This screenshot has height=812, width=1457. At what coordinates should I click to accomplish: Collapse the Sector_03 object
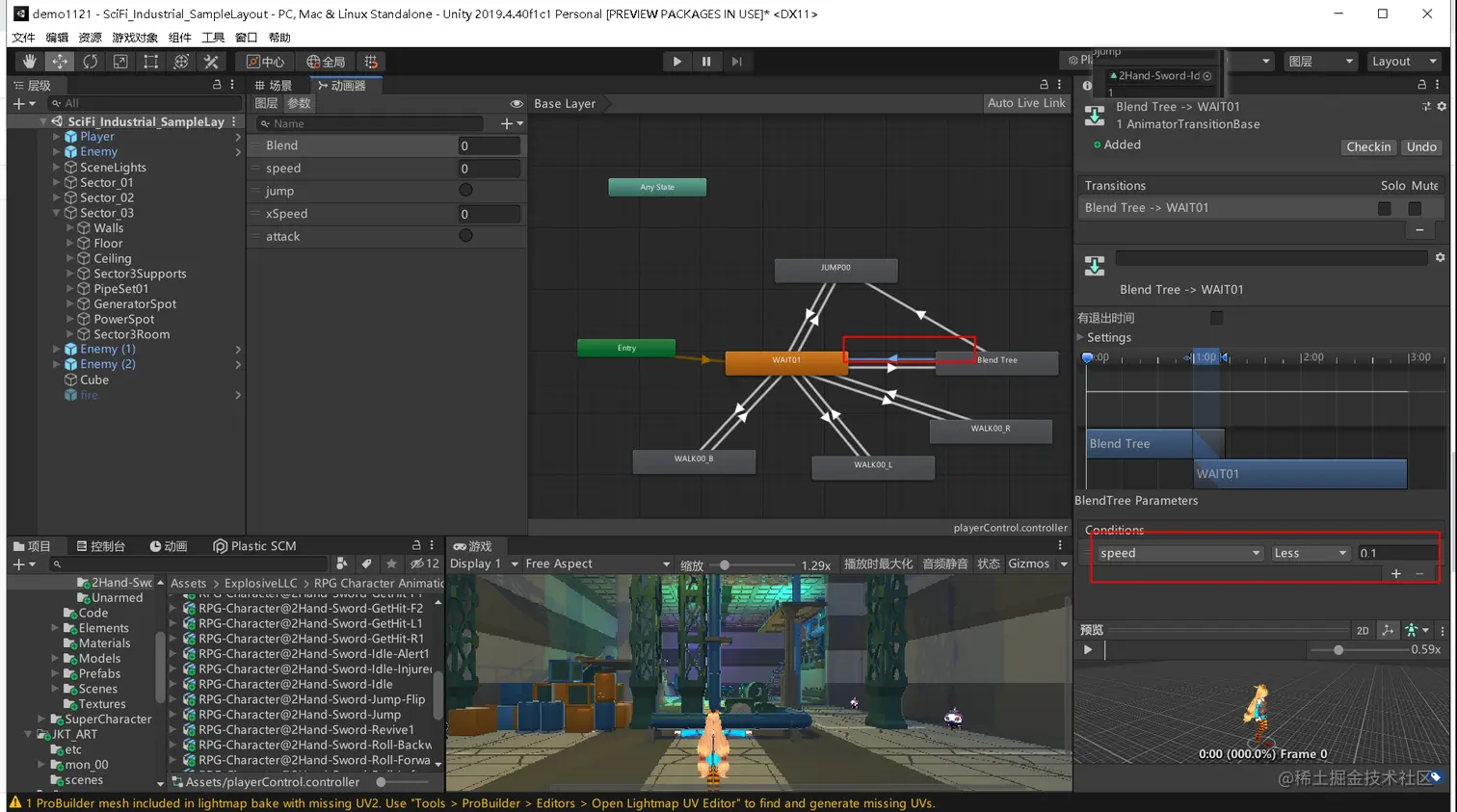point(56,213)
